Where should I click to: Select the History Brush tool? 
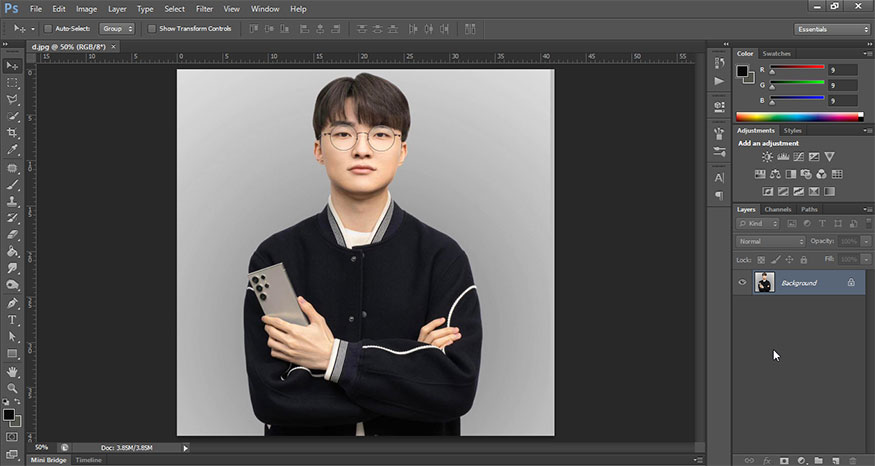[12, 218]
